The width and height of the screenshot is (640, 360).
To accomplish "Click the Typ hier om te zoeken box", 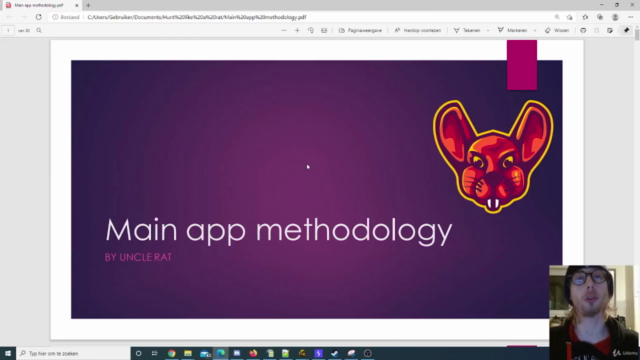I will pyautogui.click(x=73, y=353).
